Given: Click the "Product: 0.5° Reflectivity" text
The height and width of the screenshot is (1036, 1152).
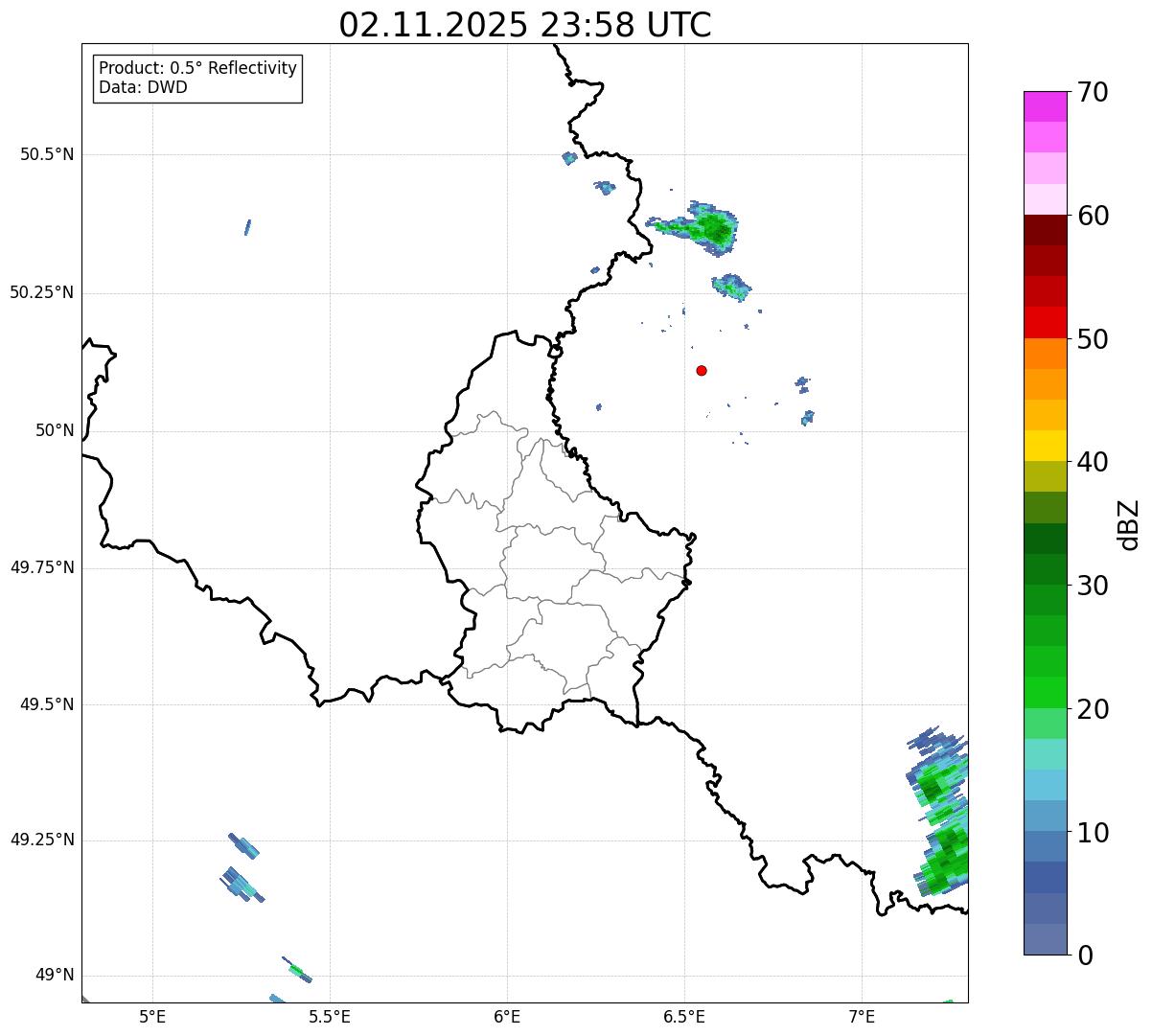Looking at the screenshot, I should coord(198,69).
